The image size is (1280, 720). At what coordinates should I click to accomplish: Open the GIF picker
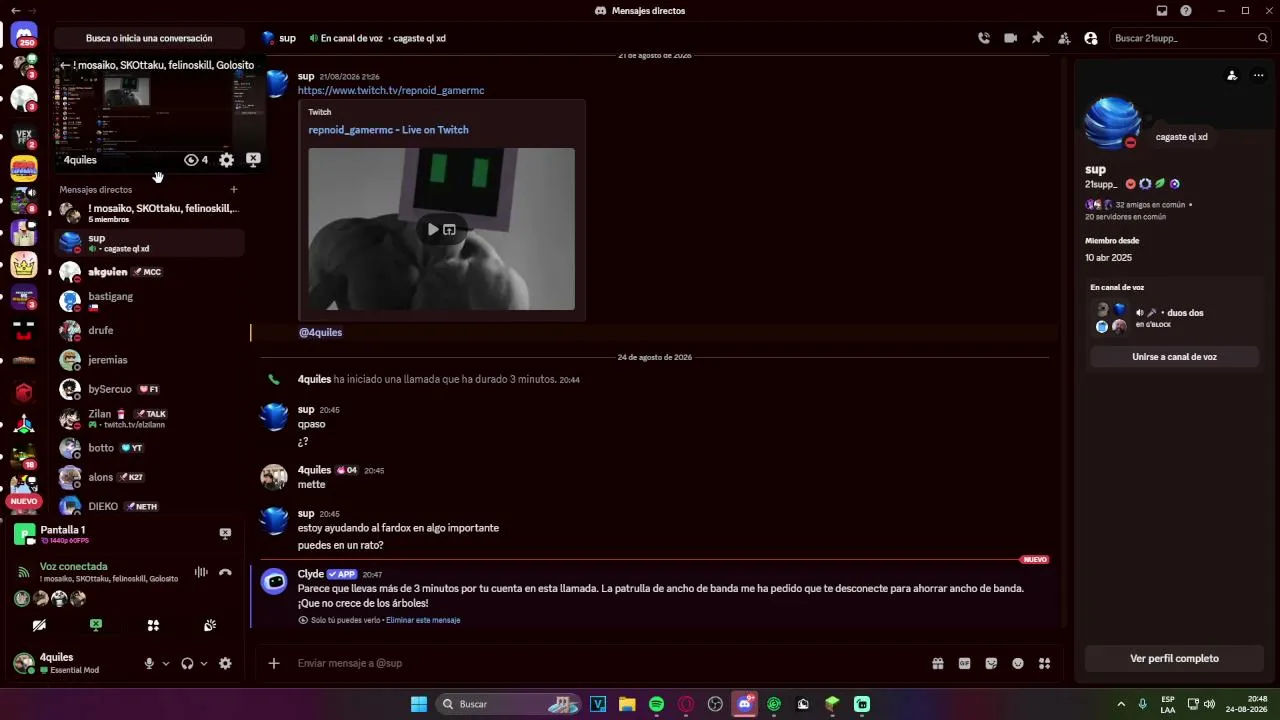[965, 663]
